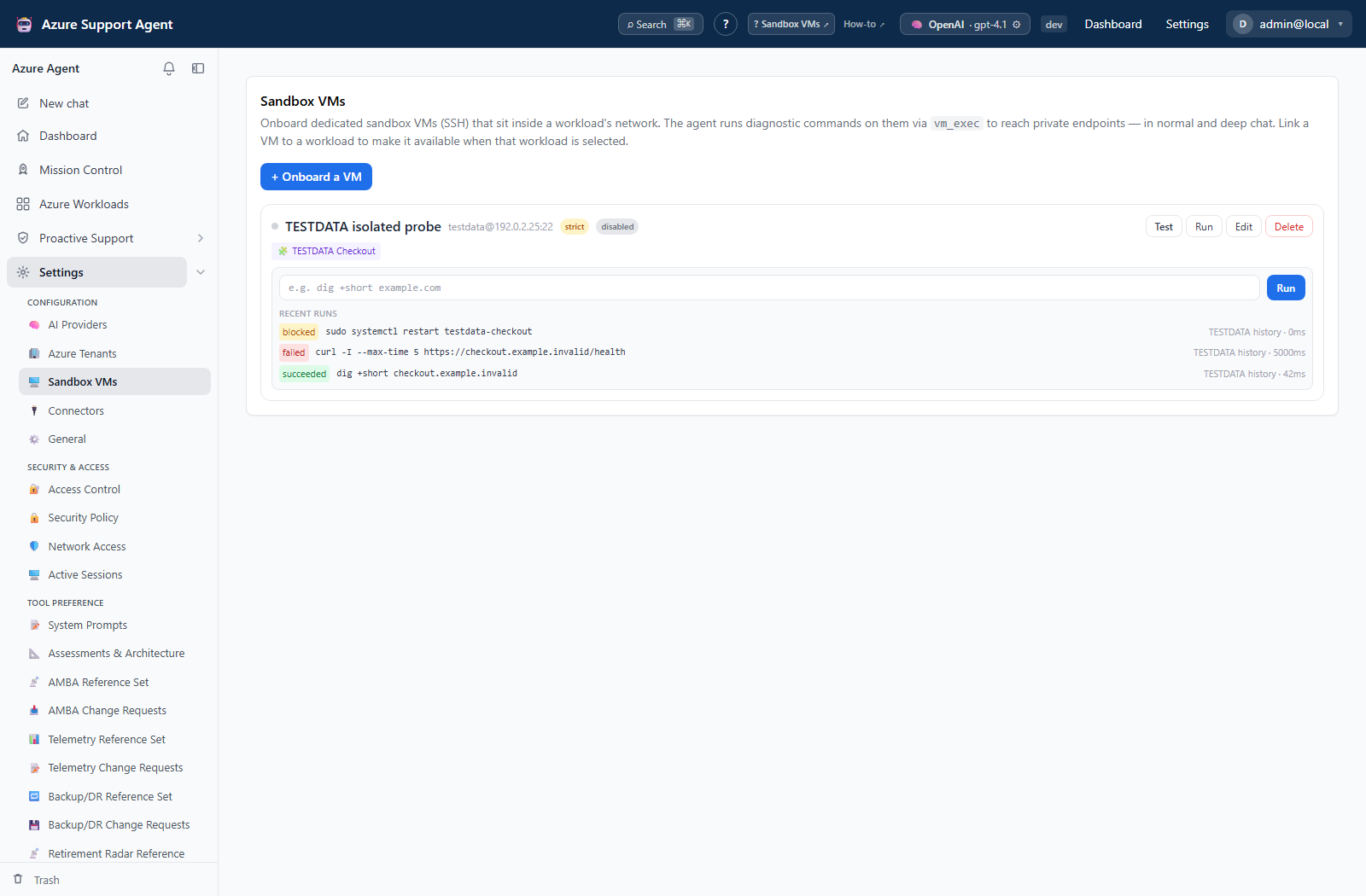1366x896 pixels.
Task: Collapse the sidebar panel icon
Action: coord(198,68)
